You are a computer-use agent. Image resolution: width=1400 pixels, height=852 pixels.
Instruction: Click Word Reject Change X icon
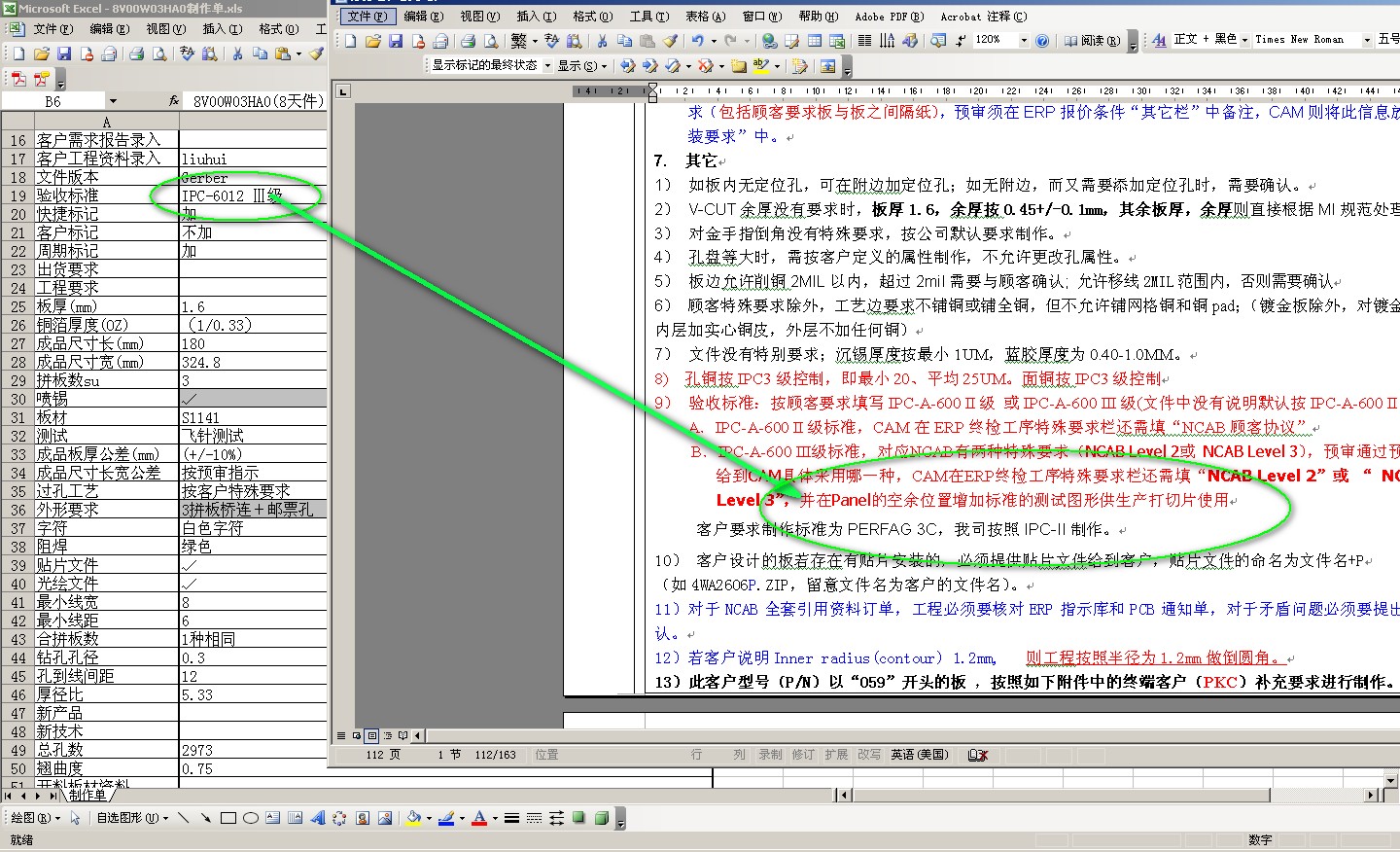(706, 65)
